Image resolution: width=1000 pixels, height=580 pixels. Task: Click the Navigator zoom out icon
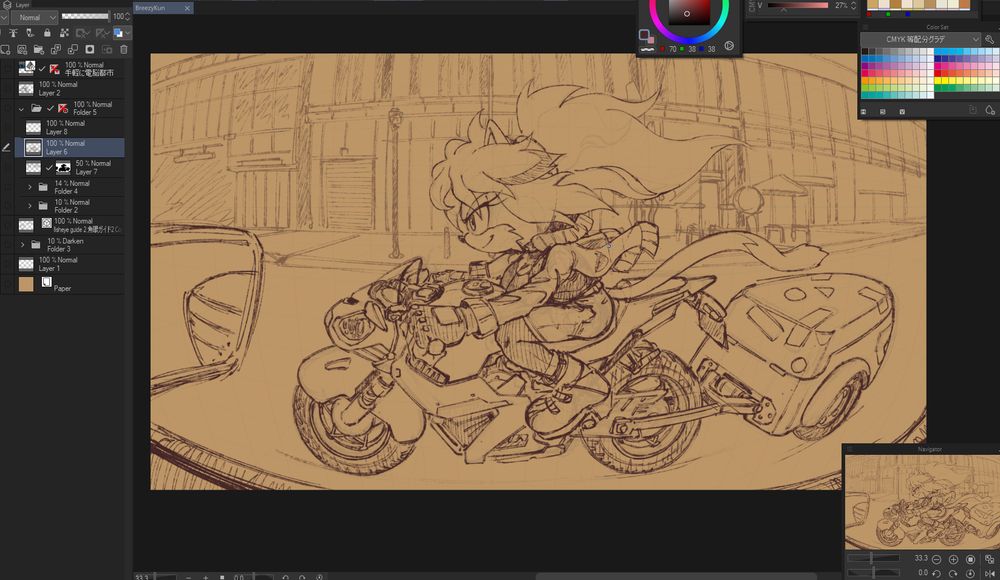click(936, 559)
